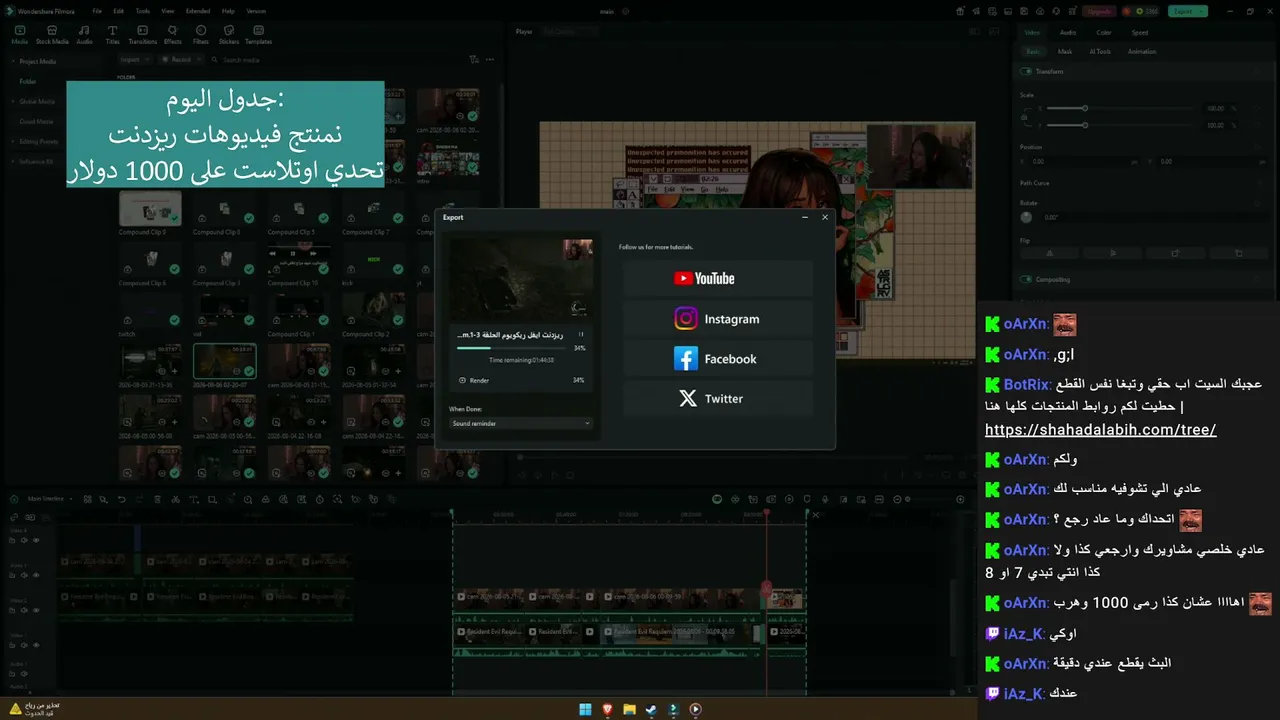Click the Instagram button in Export dialog
Viewport: 1280px width, 720px height.
point(718,319)
